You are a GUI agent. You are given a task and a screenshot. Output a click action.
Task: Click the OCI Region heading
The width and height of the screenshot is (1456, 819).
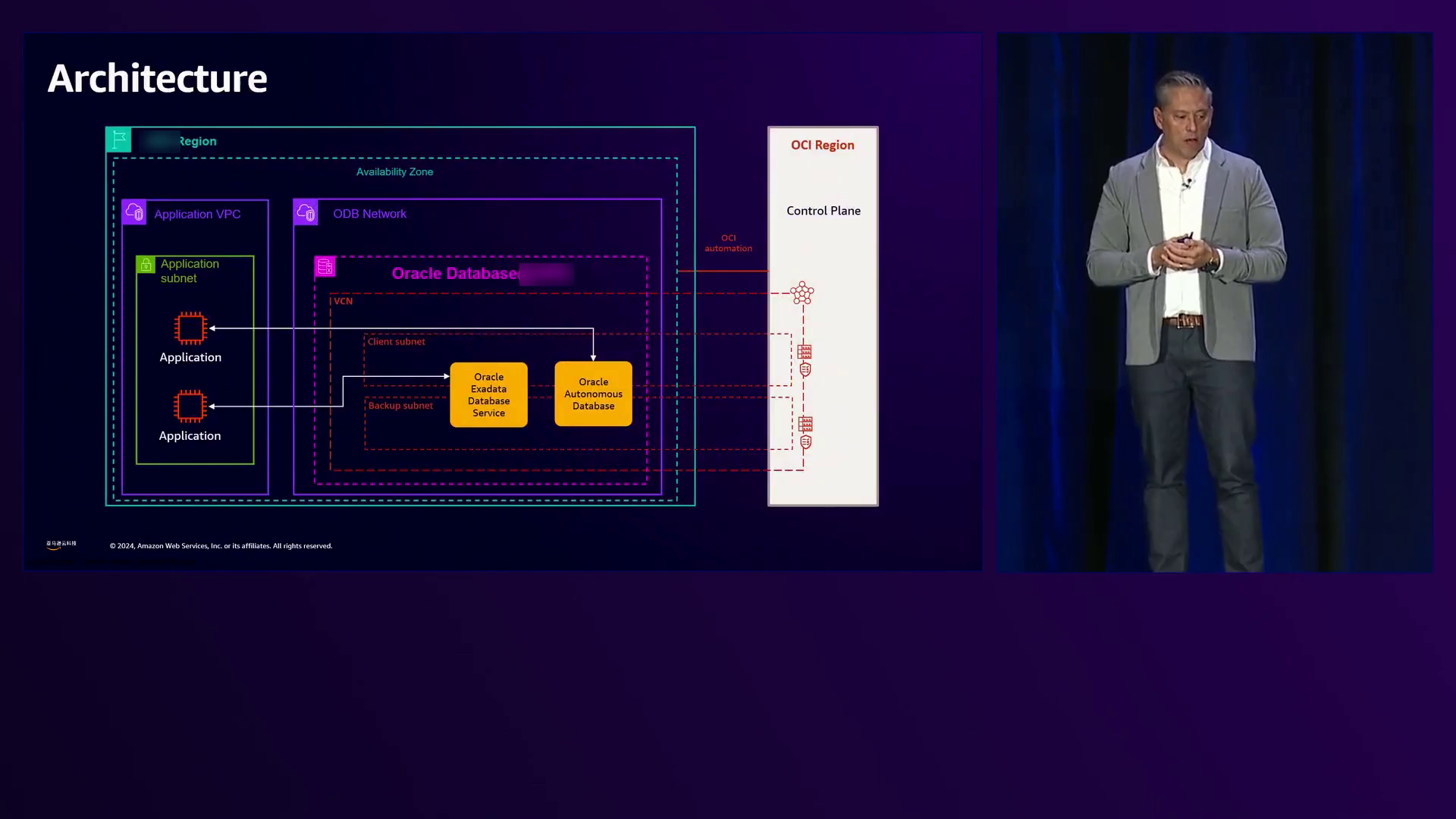click(822, 145)
